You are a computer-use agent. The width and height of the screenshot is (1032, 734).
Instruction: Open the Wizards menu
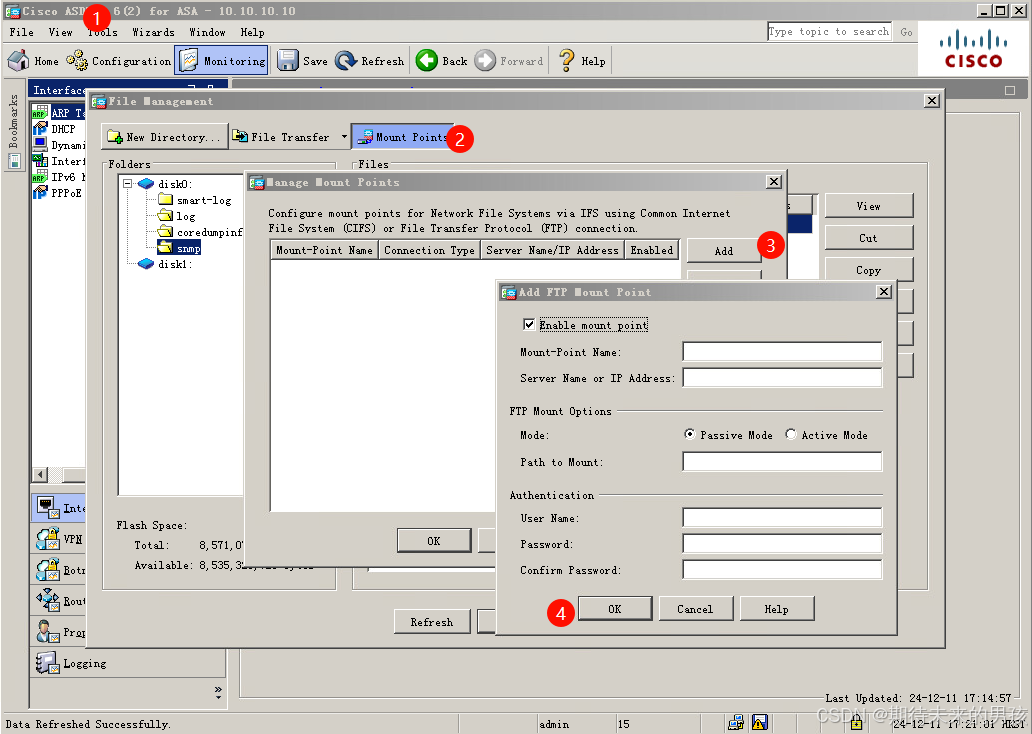click(x=153, y=32)
